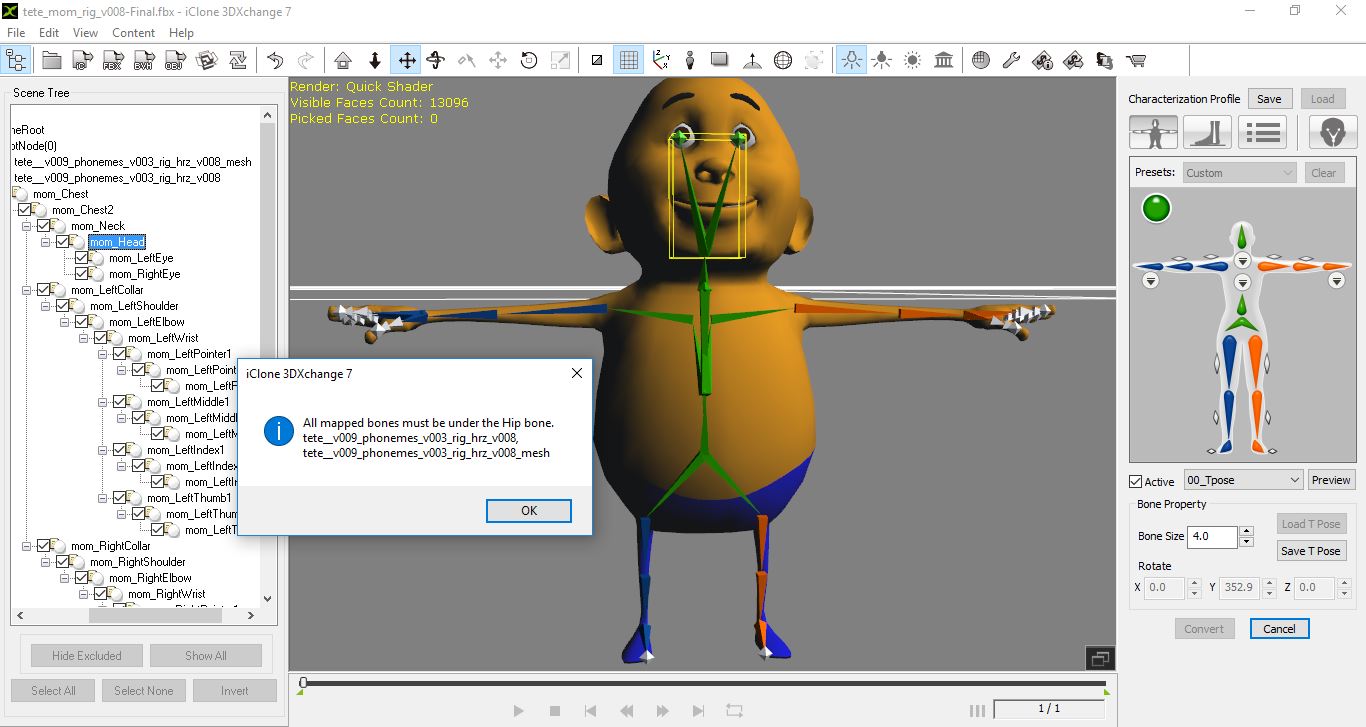Click the Export FBX toolbar icon
Viewport: 1366px width, 727px height.
pyautogui.click(x=112, y=61)
